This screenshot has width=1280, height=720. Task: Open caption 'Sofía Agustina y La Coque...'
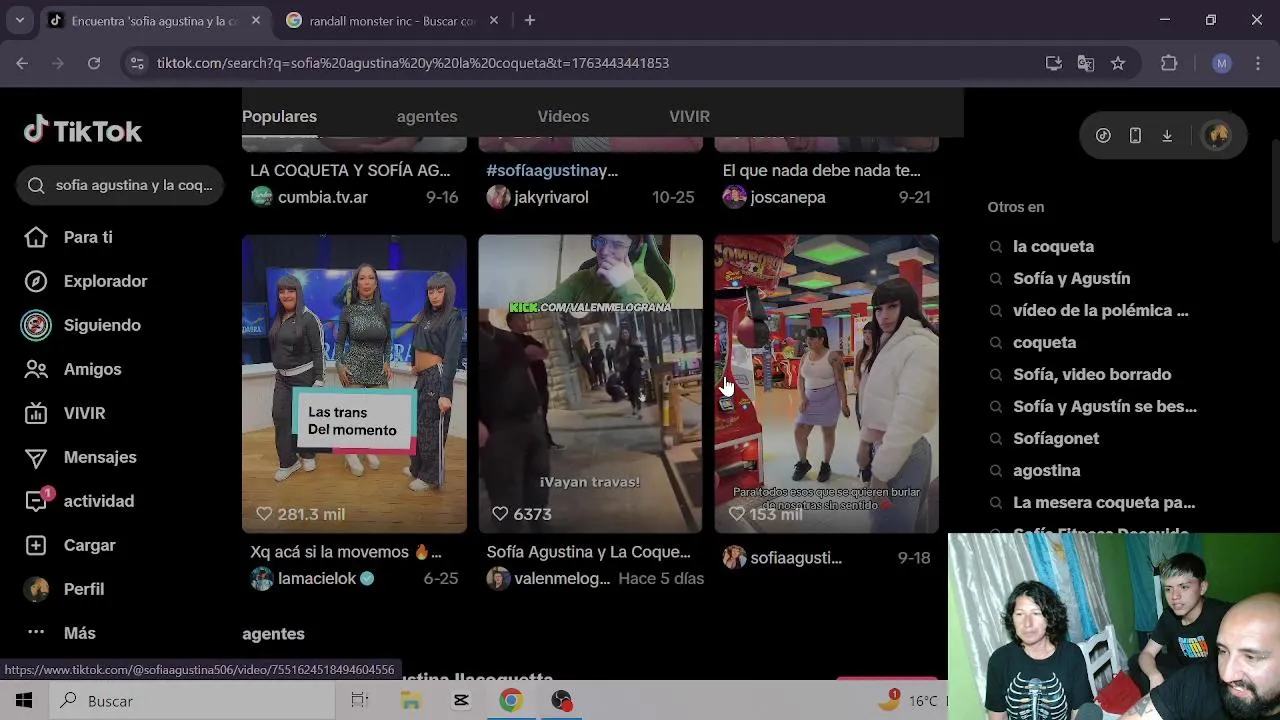tap(588, 552)
